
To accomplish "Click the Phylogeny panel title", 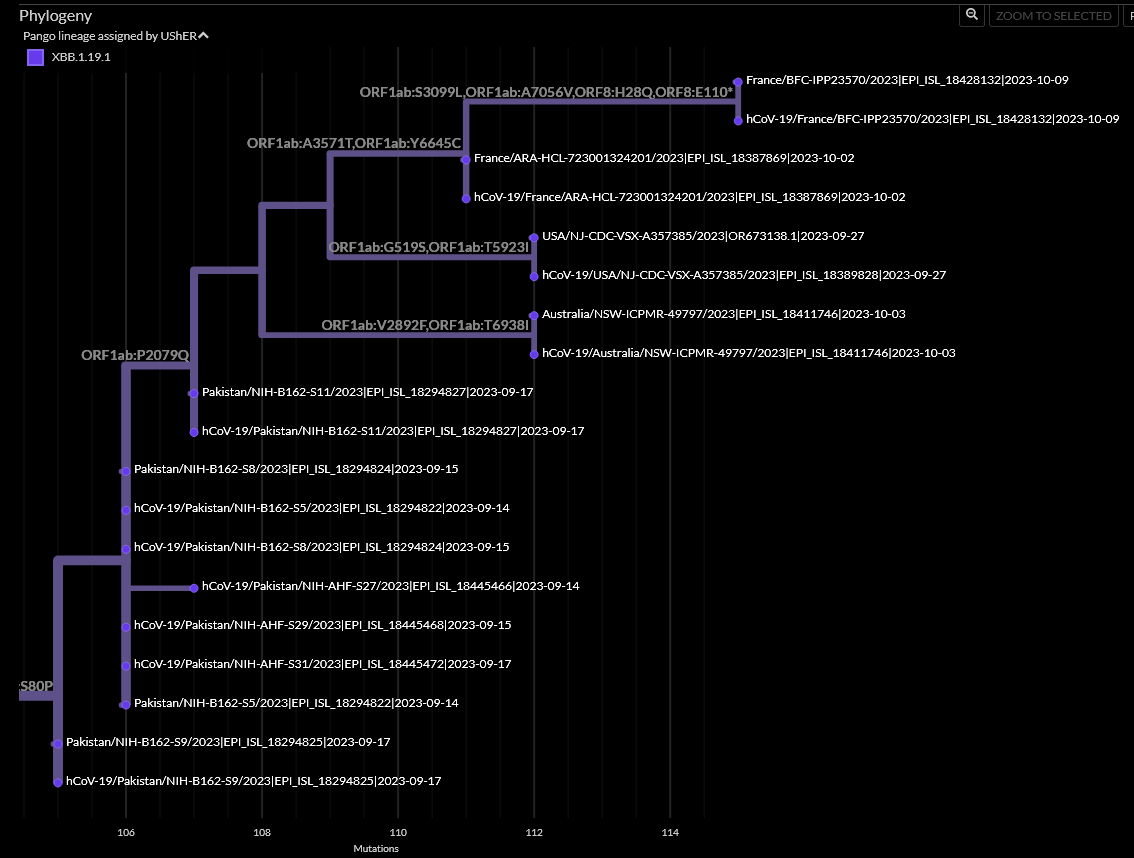I will coord(56,15).
